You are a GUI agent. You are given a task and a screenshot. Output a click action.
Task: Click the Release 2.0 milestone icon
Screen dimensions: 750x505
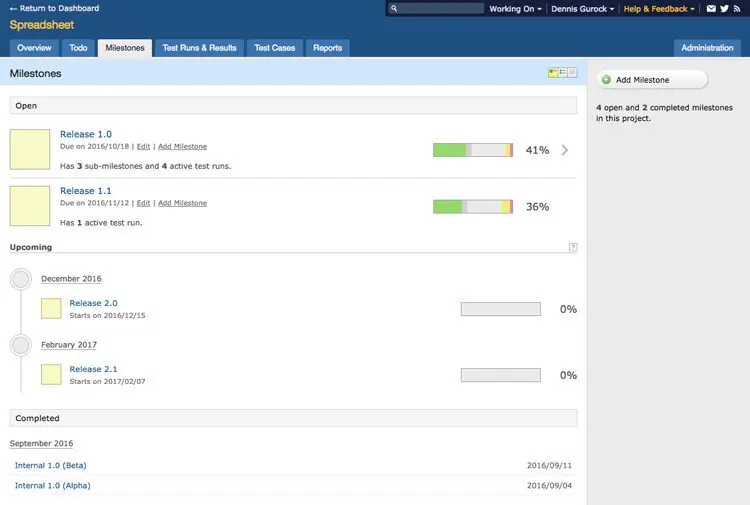tap(51, 308)
